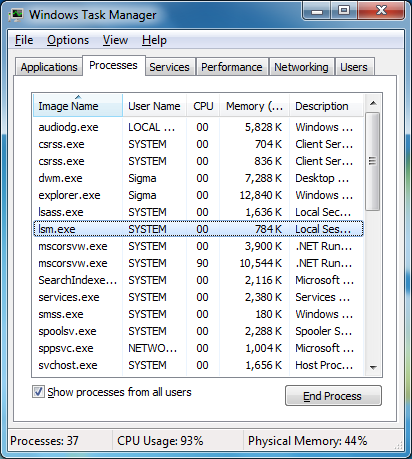Click Physical Memory: 44% status entry

tap(308, 441)
